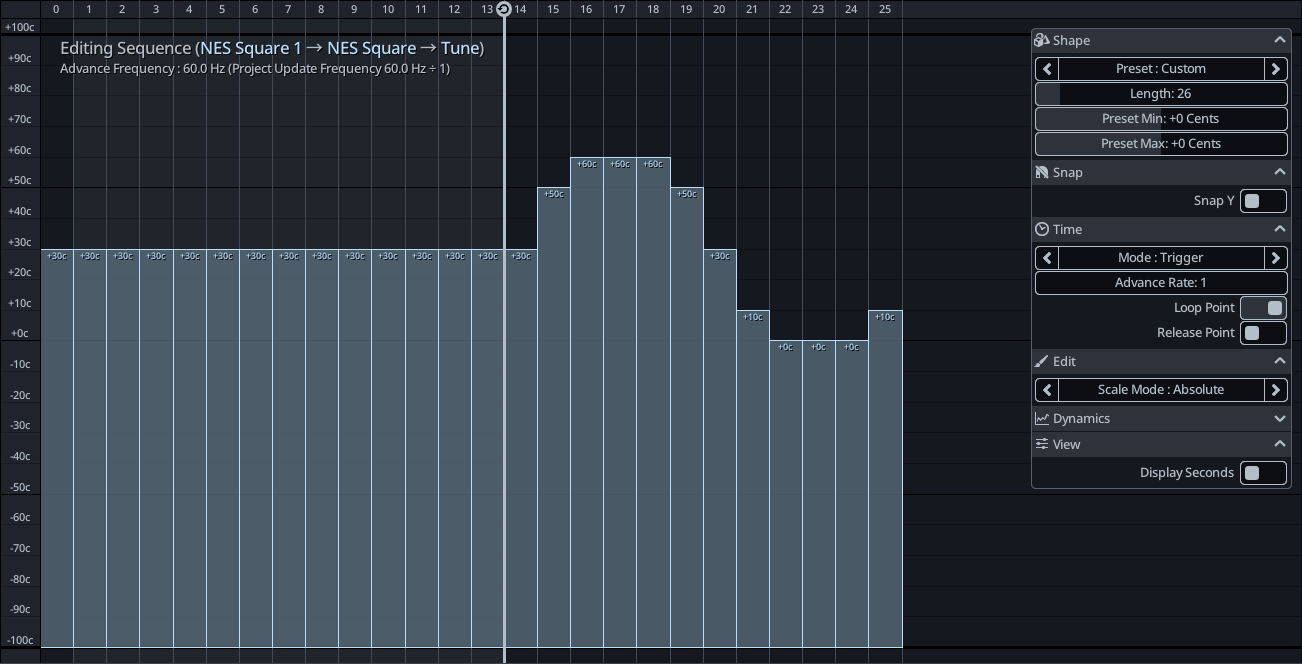Viewport: 1302px width, 664px height.
Task: Click the loop point marker on timeline
Action: [504, 9]
